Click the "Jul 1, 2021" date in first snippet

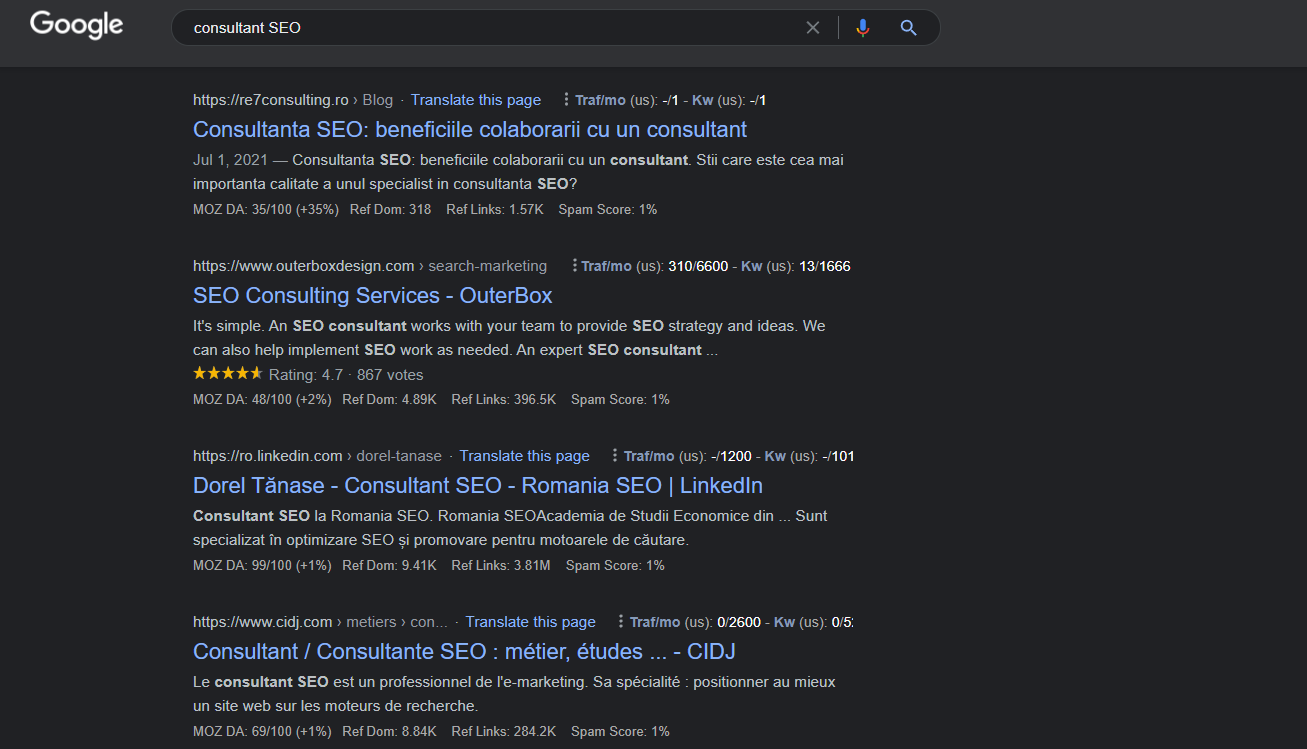[229, 159]
